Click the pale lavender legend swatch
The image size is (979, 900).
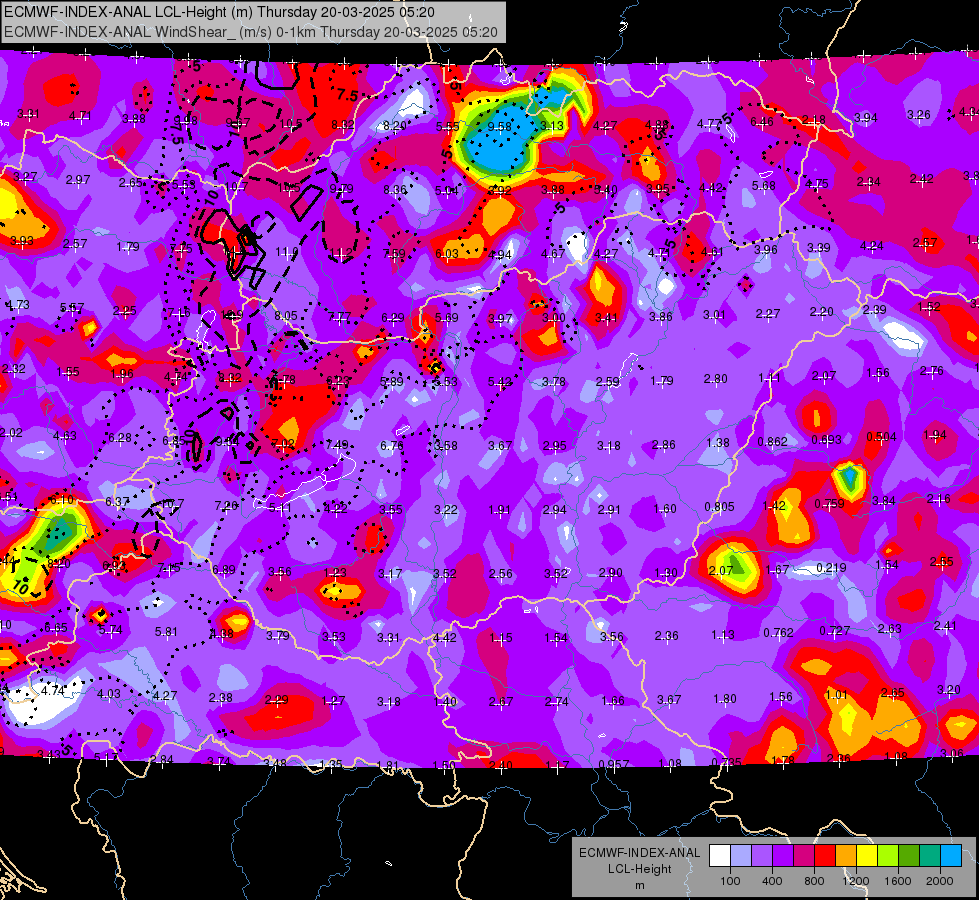click(741, 856)
